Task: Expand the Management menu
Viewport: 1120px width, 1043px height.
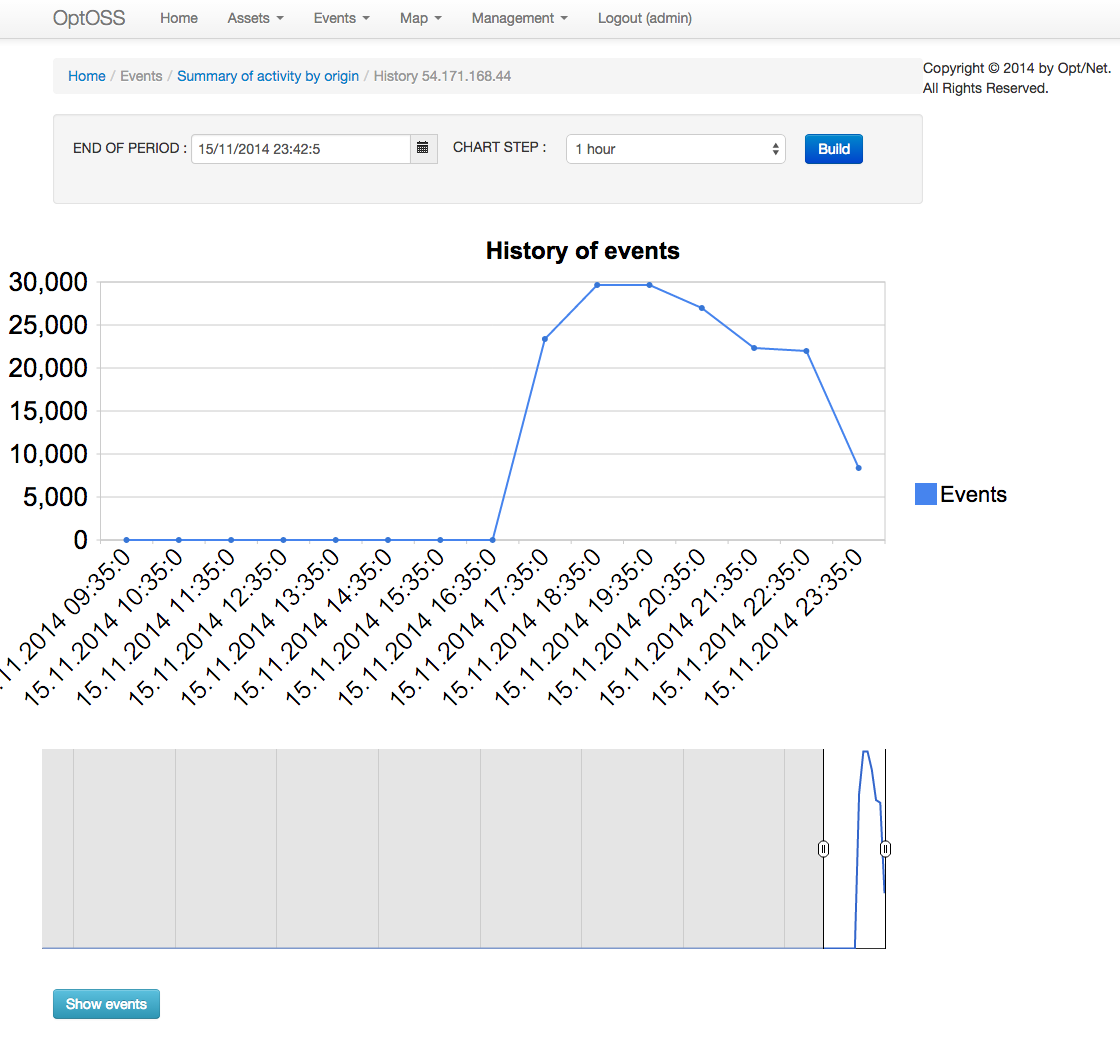Action: tap(519, 18)
